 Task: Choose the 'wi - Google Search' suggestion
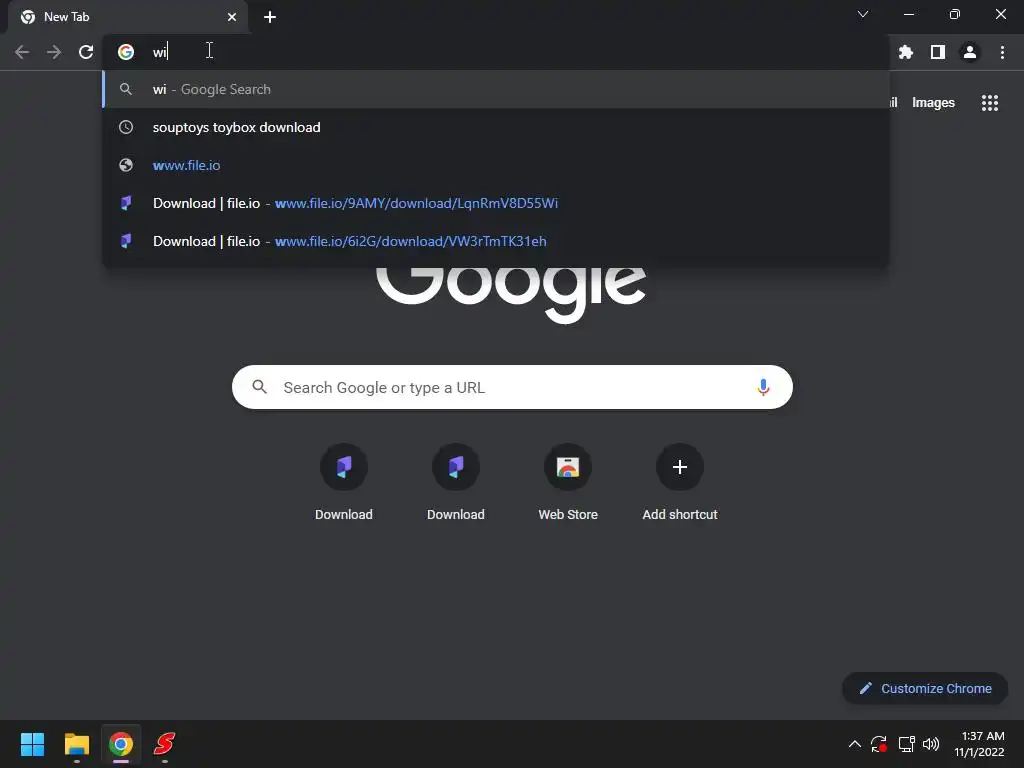[496, 89]
